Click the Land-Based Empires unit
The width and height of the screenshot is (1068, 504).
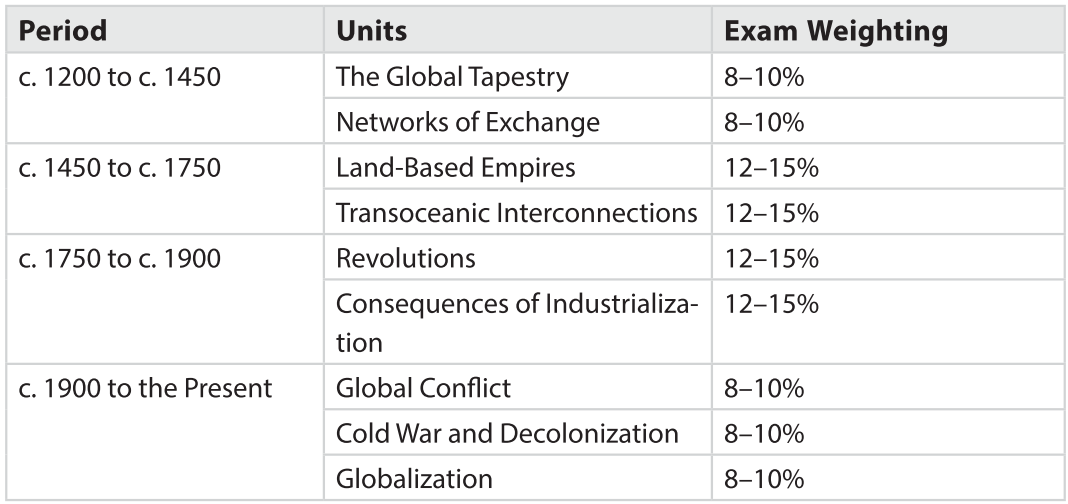[x=456, y=168]
